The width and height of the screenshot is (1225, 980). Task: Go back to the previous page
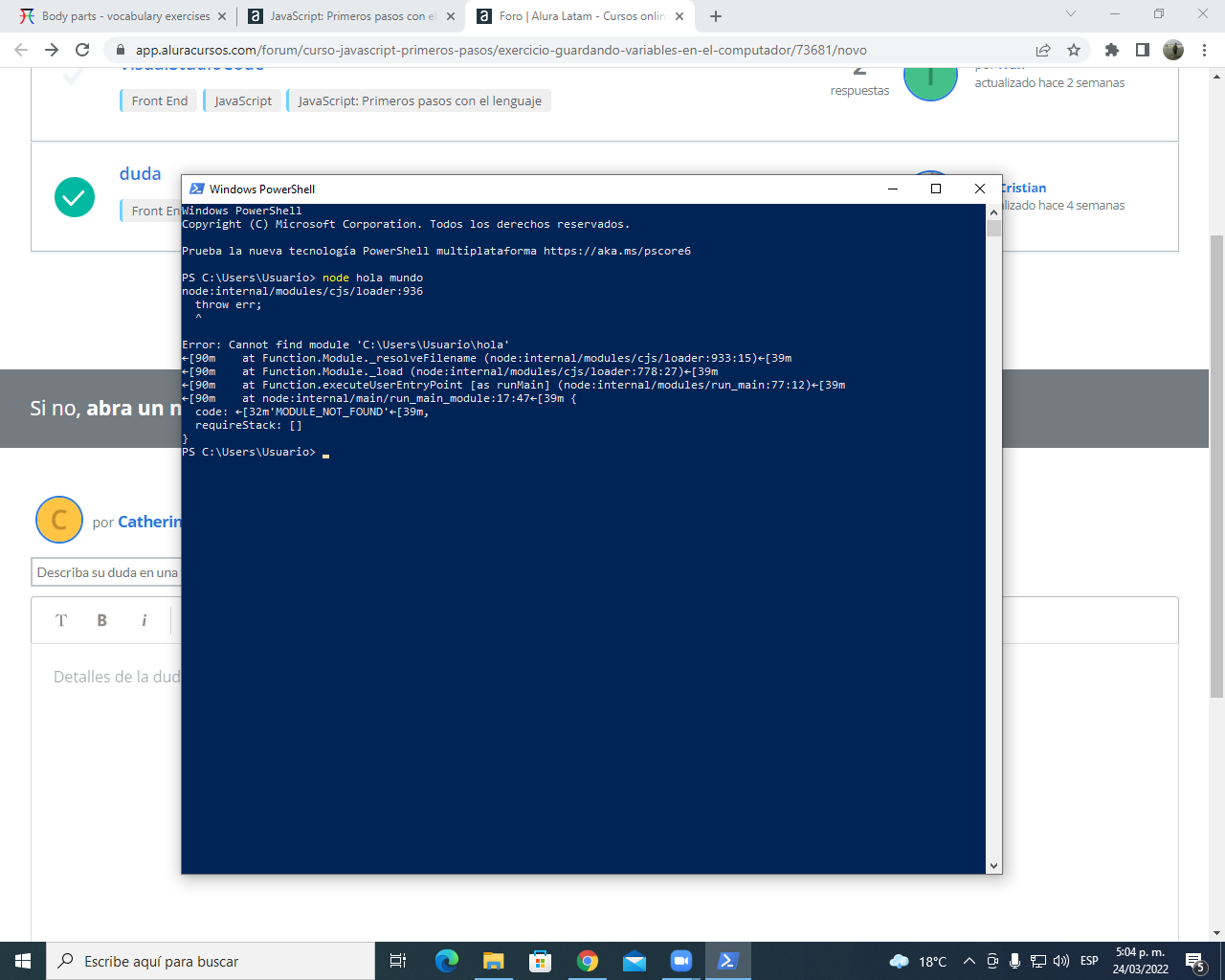click(21, 50)
